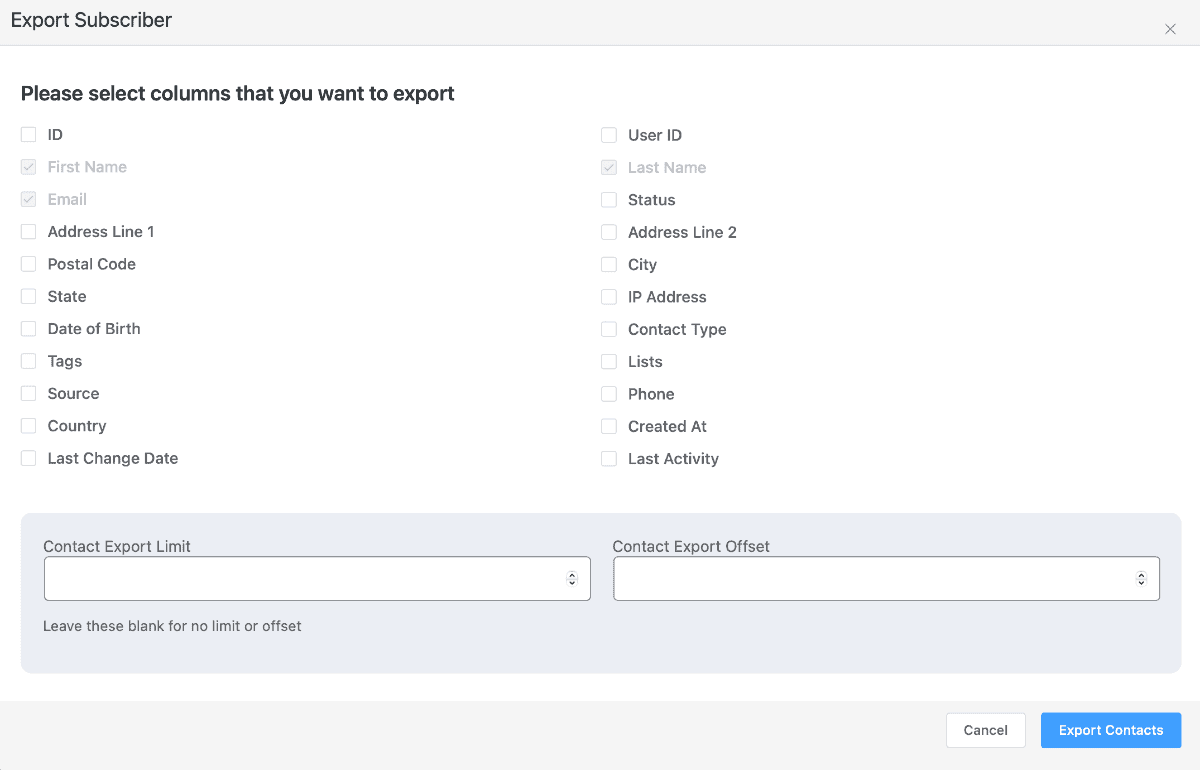Image resolution: width=1200 pixels, height=770 pixels.
Task: Enable Contact Type column
Action: click(x=609, y=329)
